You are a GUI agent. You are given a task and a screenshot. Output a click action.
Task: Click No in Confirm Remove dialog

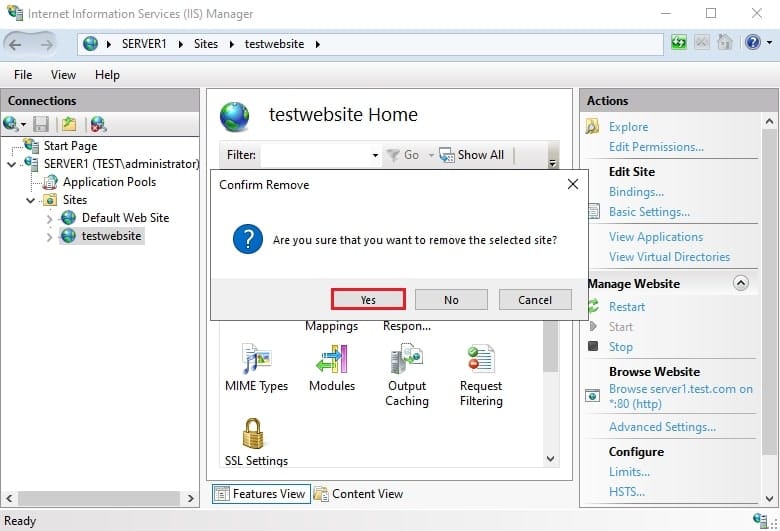point(451,300)
